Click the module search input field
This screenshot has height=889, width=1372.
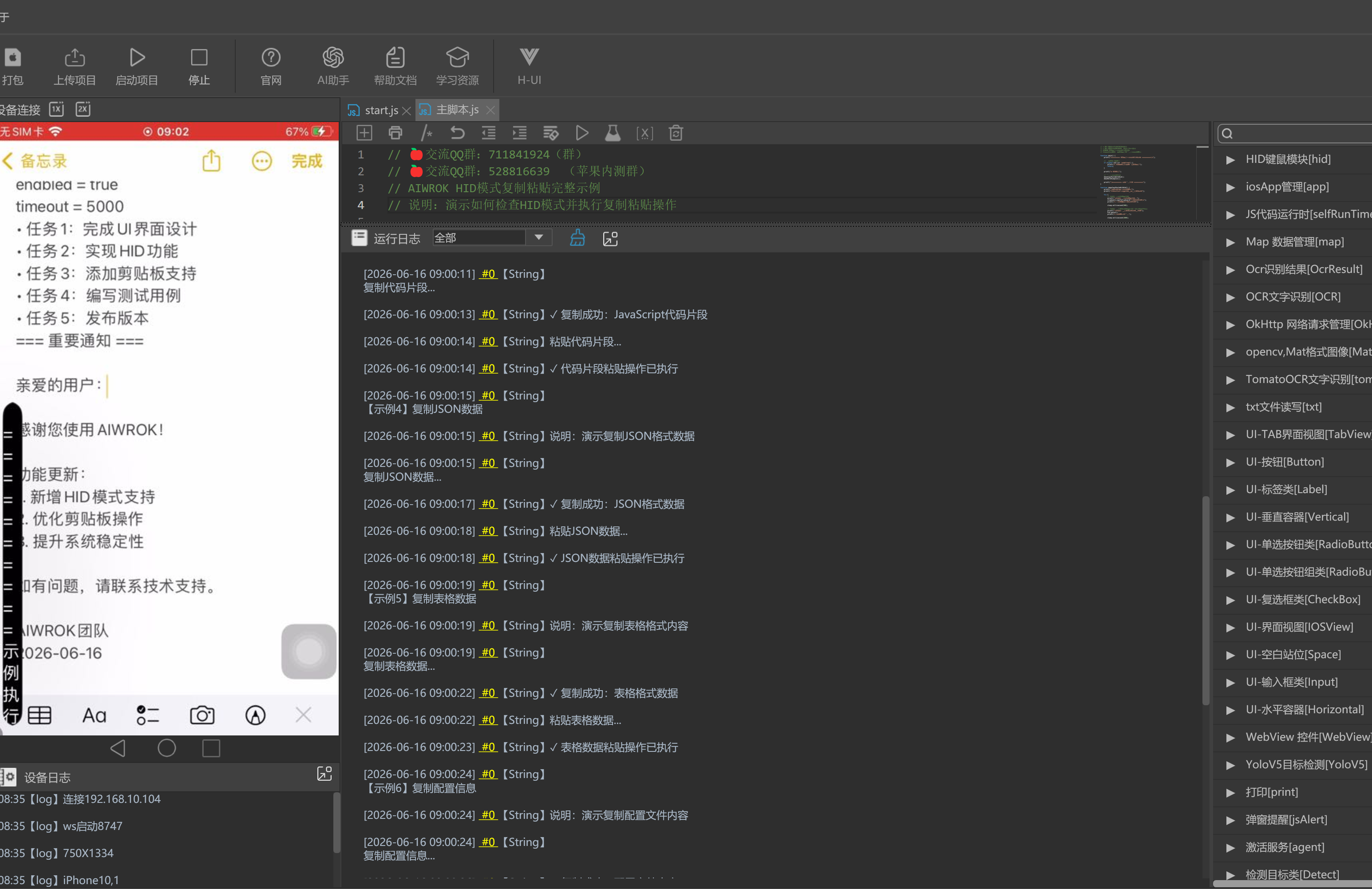[1293, 134]
